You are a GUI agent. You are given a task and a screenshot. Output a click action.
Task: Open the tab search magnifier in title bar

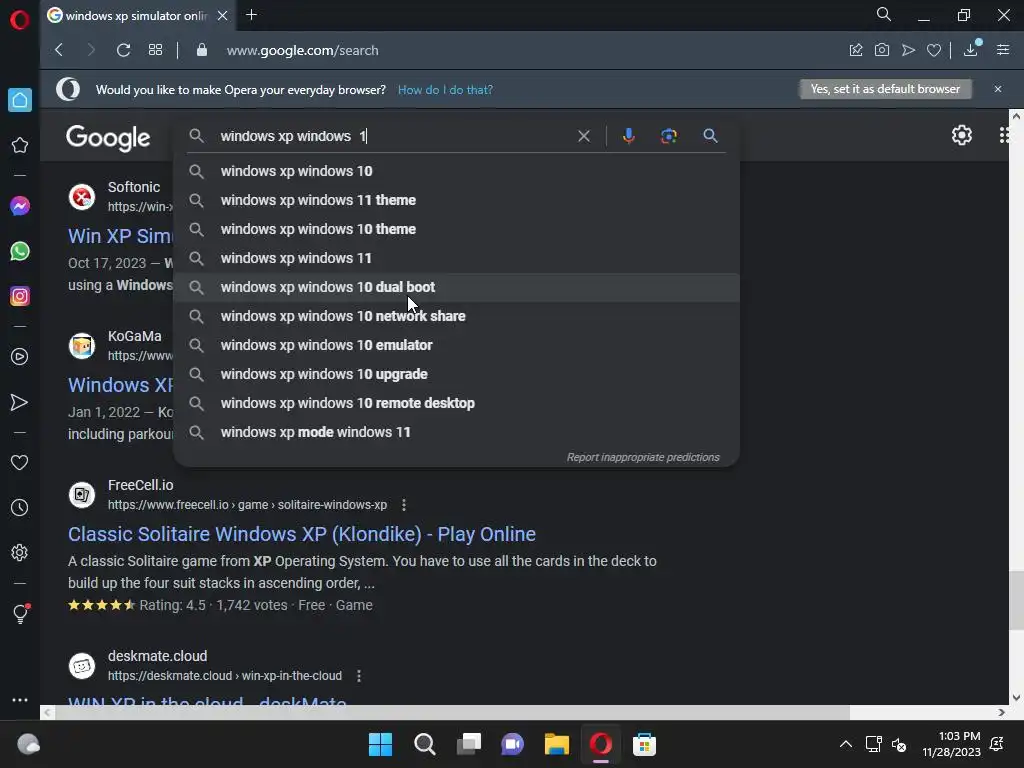(x=884, y=14)
